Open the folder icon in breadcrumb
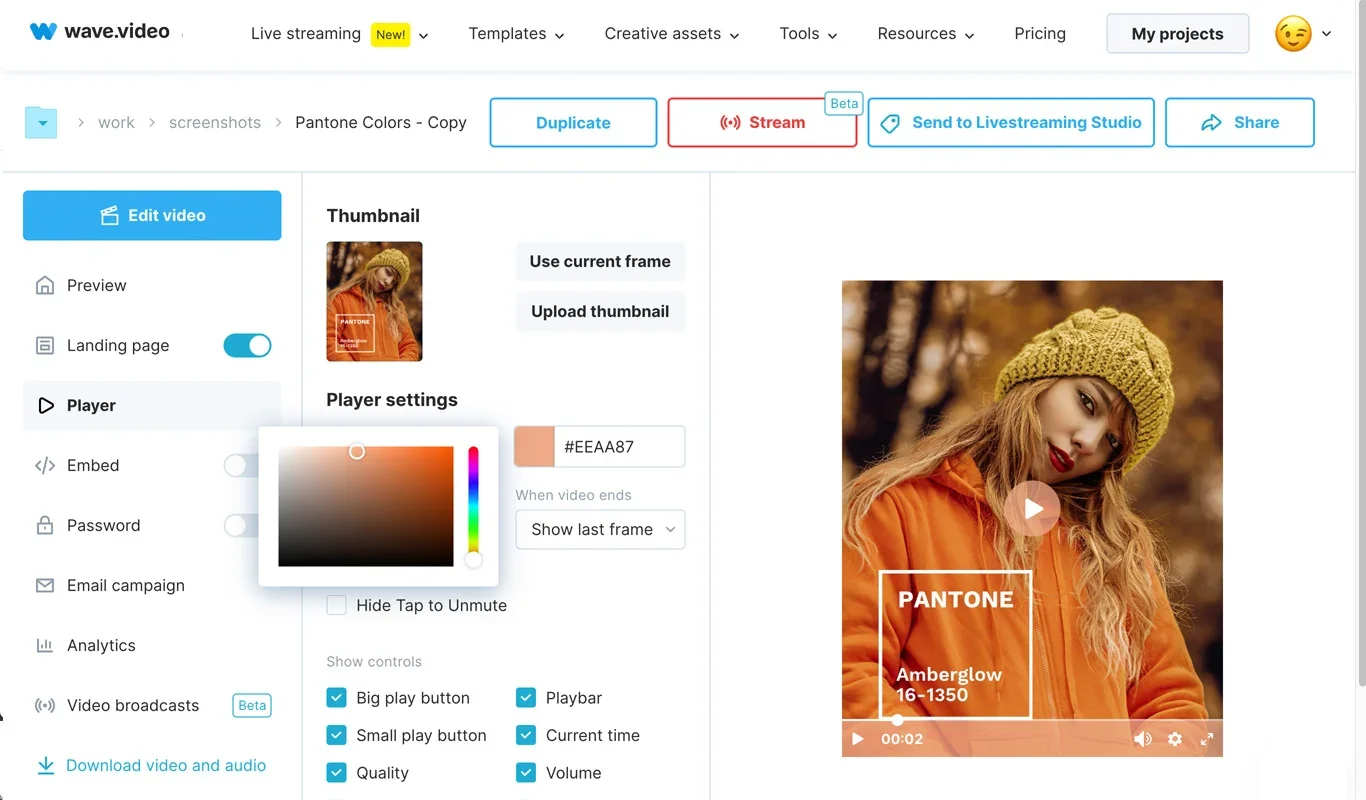 coord(41,123)
